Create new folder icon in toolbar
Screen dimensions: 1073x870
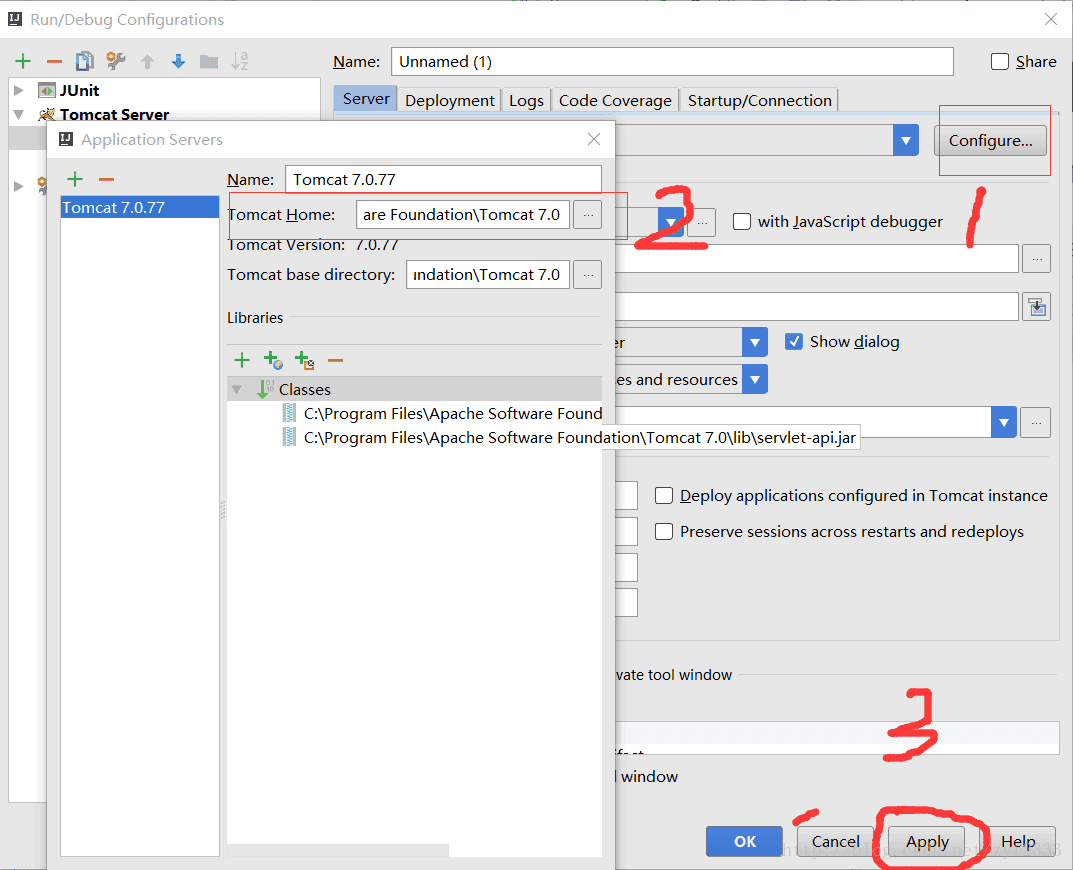pos(209,62)
